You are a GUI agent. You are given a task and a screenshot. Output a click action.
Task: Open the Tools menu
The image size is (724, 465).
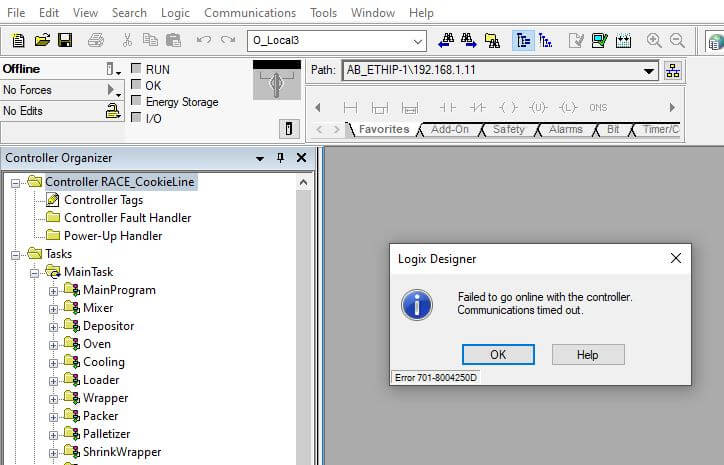tap(323, 13)
